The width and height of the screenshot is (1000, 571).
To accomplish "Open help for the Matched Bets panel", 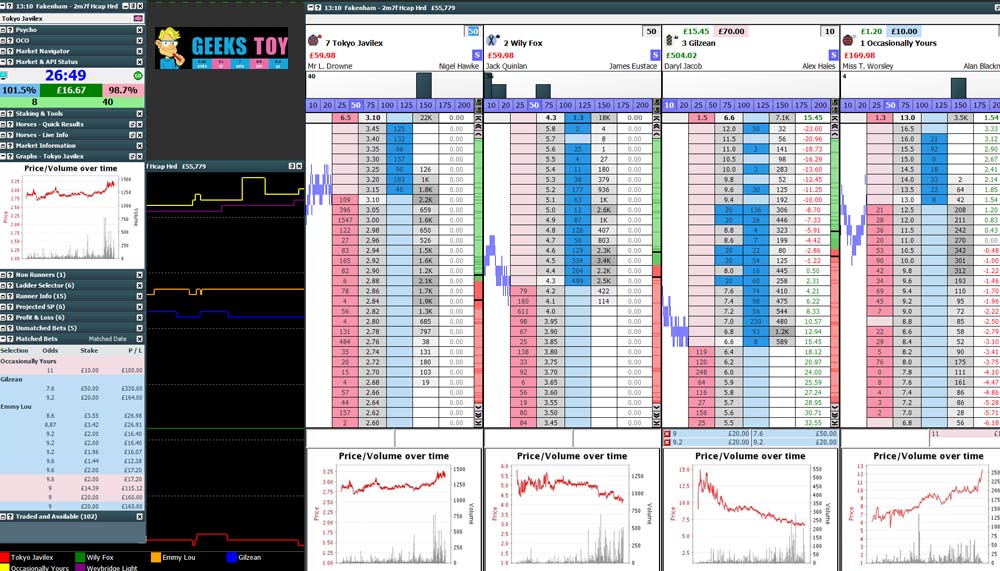I will click(10, 339).
